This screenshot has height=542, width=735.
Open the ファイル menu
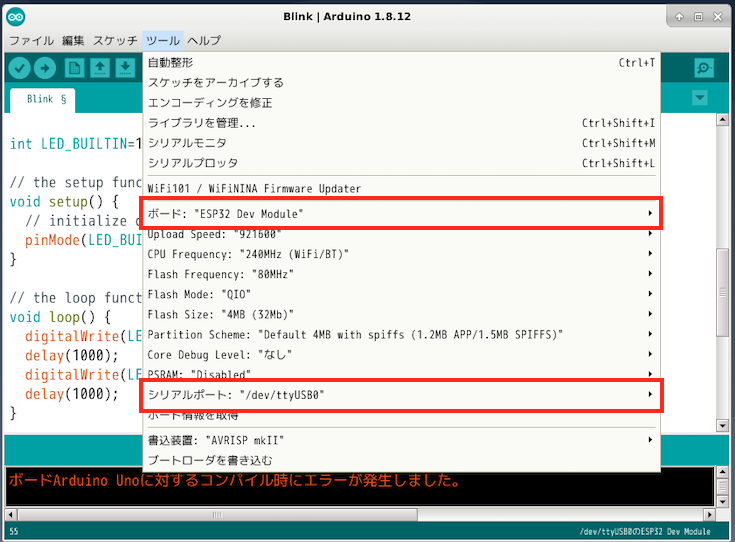(x=31, y=41)
